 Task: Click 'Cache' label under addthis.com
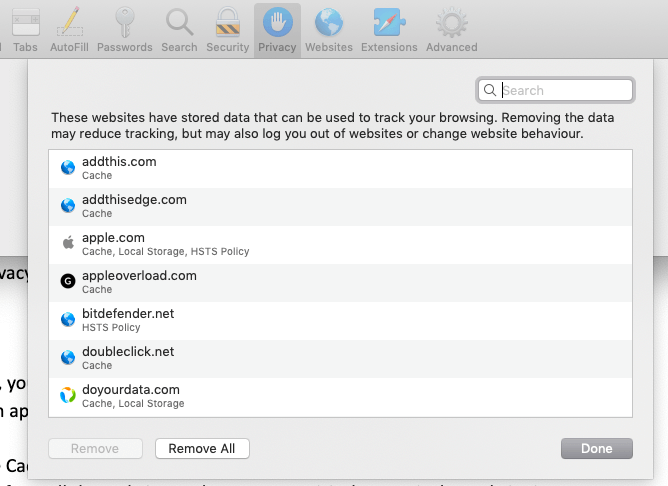(x=97, y=175)
